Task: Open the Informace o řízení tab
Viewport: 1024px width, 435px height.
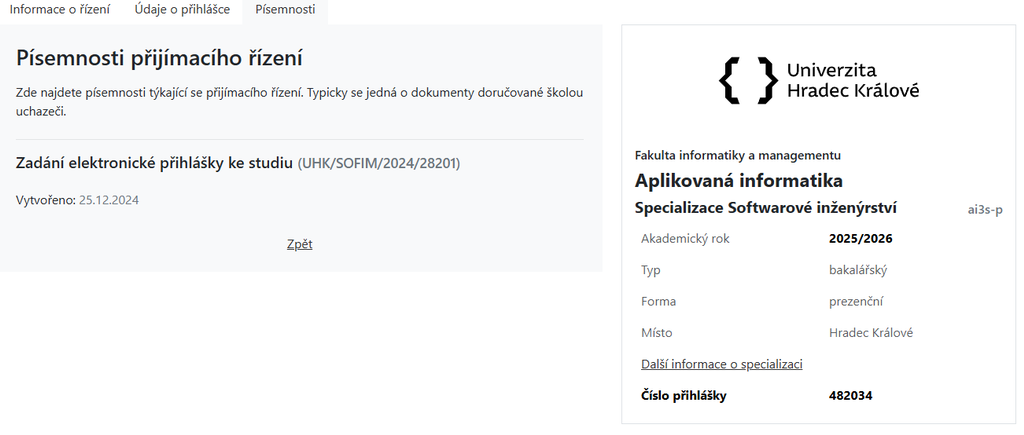Action: click(x=60, y=10)
